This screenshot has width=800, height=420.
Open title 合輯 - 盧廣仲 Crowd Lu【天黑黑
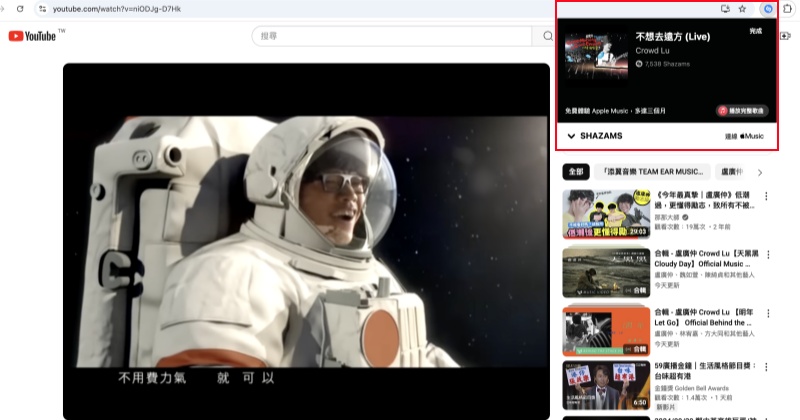pyautogui.click(x=707, y=259)
